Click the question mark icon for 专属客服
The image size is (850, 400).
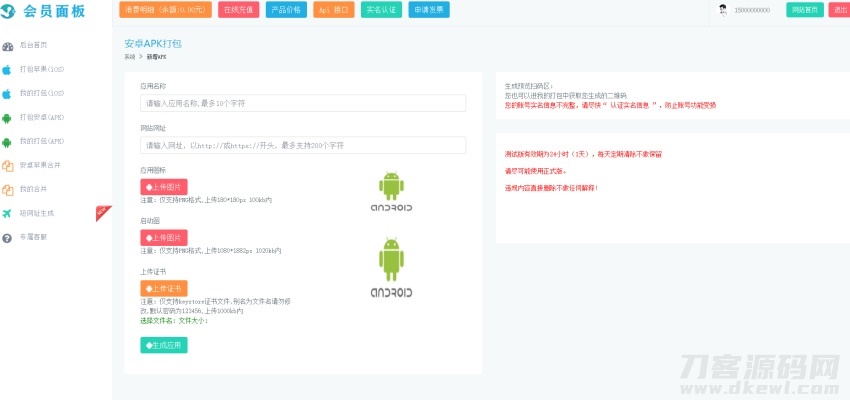(x=8, y=237)
